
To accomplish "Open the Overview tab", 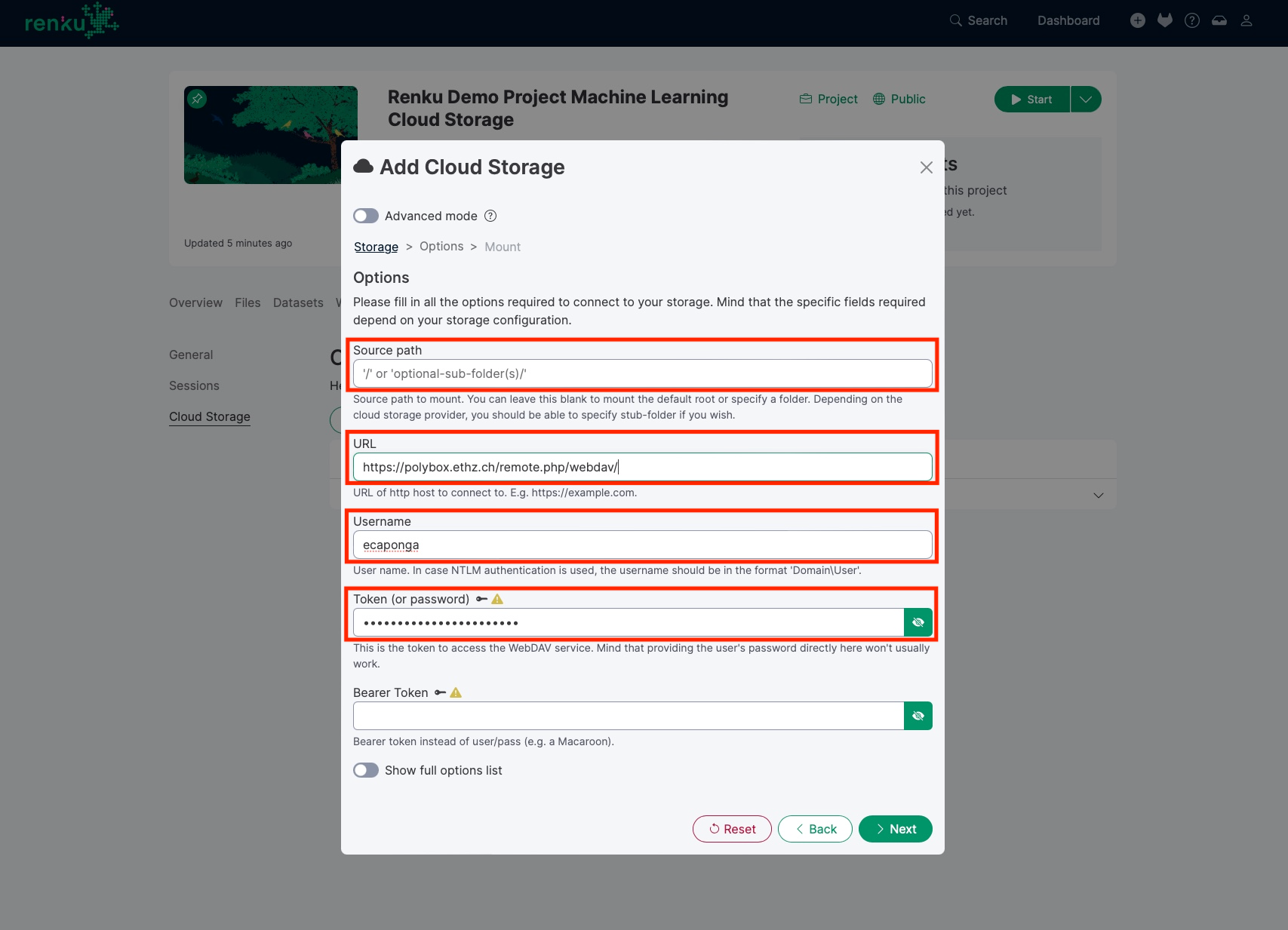I will click(x=195, y=302).
